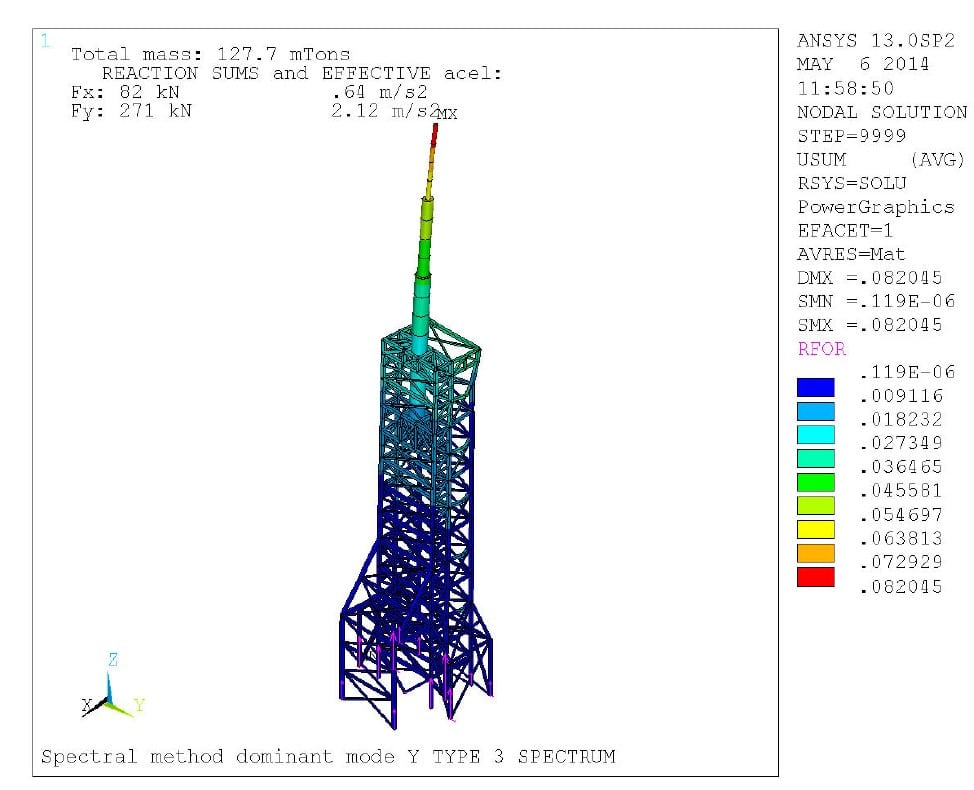Click the 'MAY 6 2014' date text
The height and width of the screenshot is (790, 974).
click(x=863, y=65)
